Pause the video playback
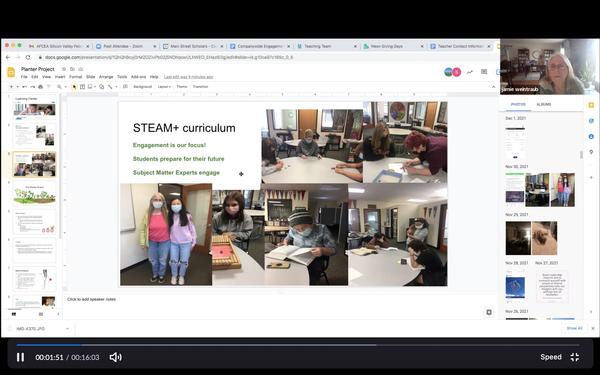This screenshot has height=375, width=600. 20,357
